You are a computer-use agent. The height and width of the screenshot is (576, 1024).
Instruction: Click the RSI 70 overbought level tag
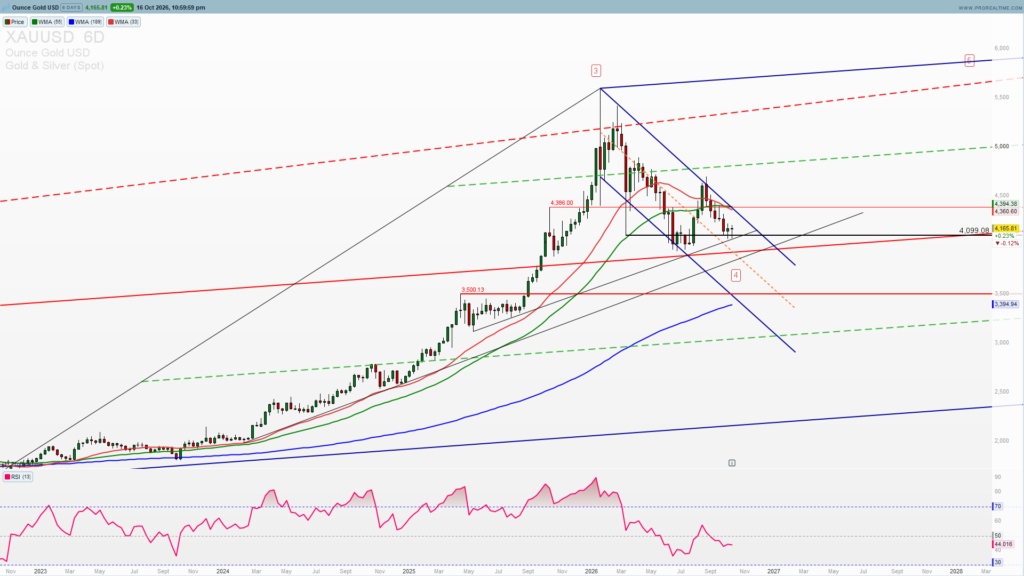click(997, 506)
